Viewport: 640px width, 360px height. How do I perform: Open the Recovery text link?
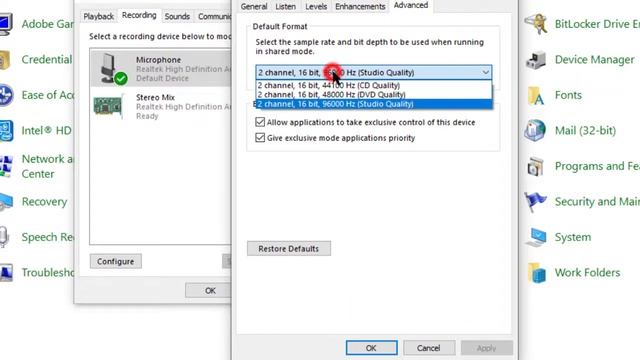(x=44, y=202)
